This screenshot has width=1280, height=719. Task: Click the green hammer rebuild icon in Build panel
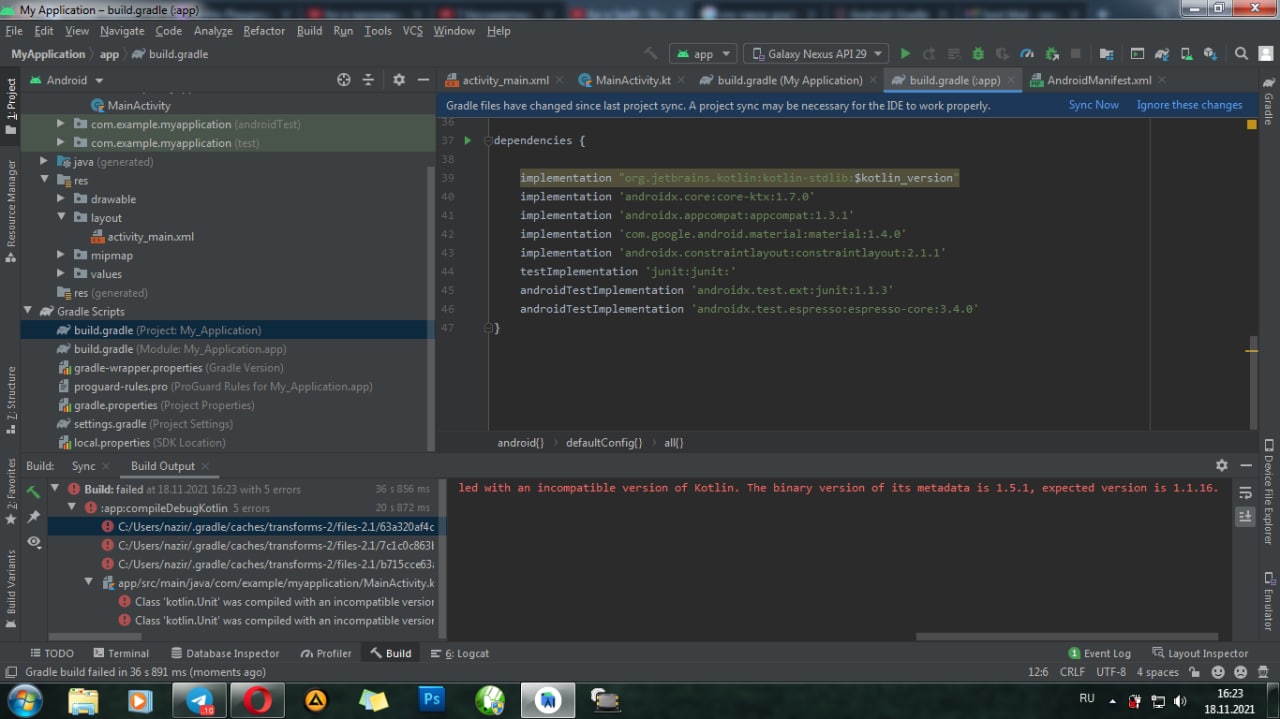(x=34, y=491)
